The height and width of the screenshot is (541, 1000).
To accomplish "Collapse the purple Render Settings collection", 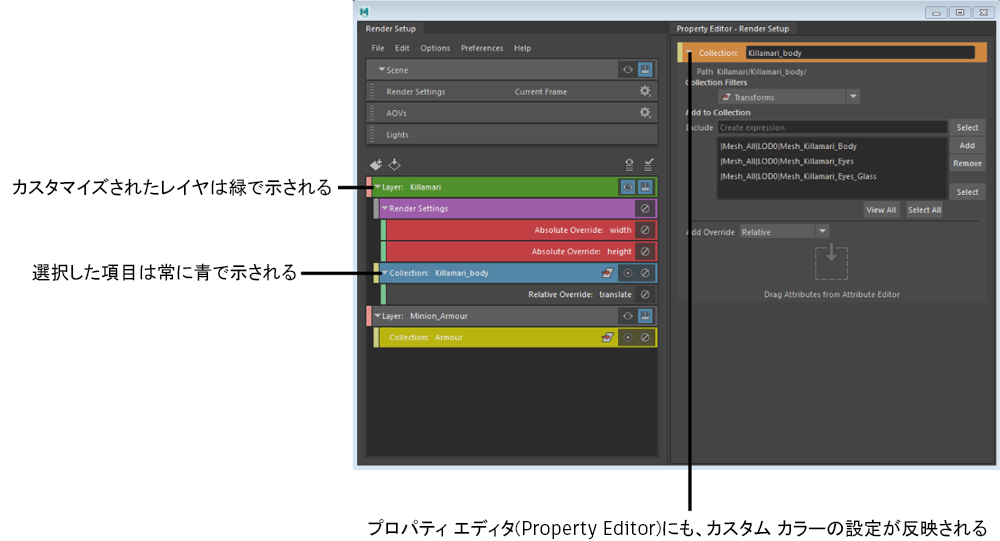I will [385, 209].
